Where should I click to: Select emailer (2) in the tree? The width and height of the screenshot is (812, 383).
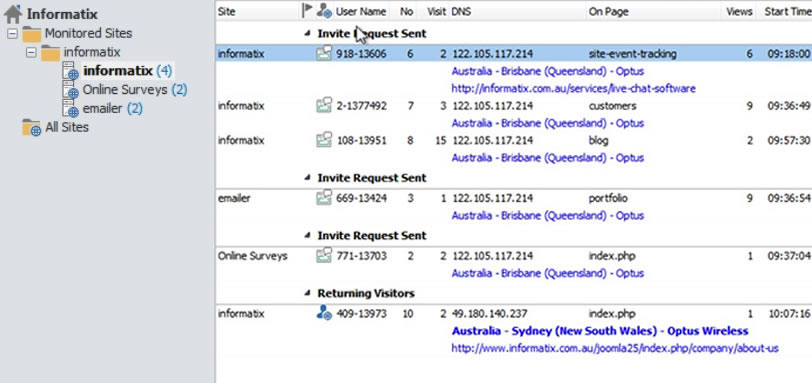click(x=112, y=108)
